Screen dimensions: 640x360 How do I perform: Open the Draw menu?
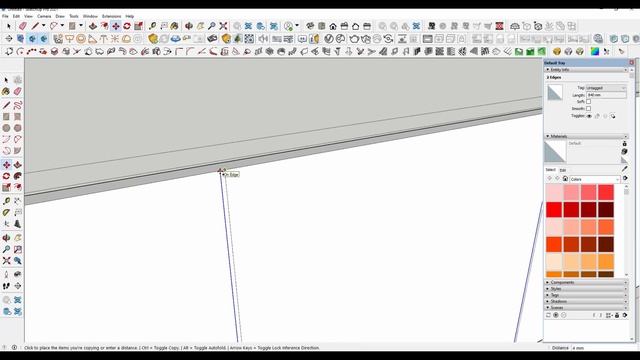(x=60, y=16)
